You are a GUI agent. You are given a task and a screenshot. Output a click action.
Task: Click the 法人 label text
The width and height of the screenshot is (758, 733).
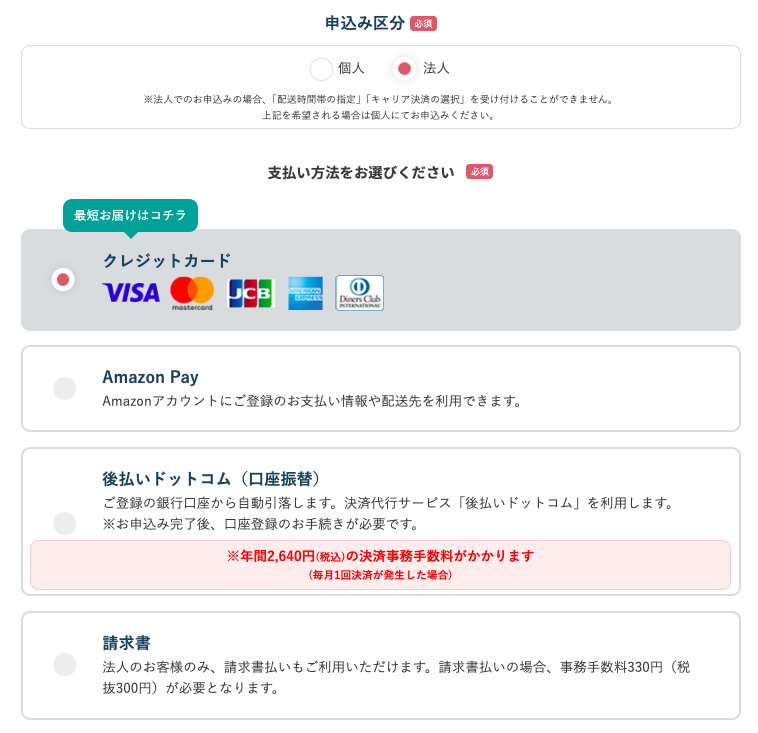tap(436, 69)
